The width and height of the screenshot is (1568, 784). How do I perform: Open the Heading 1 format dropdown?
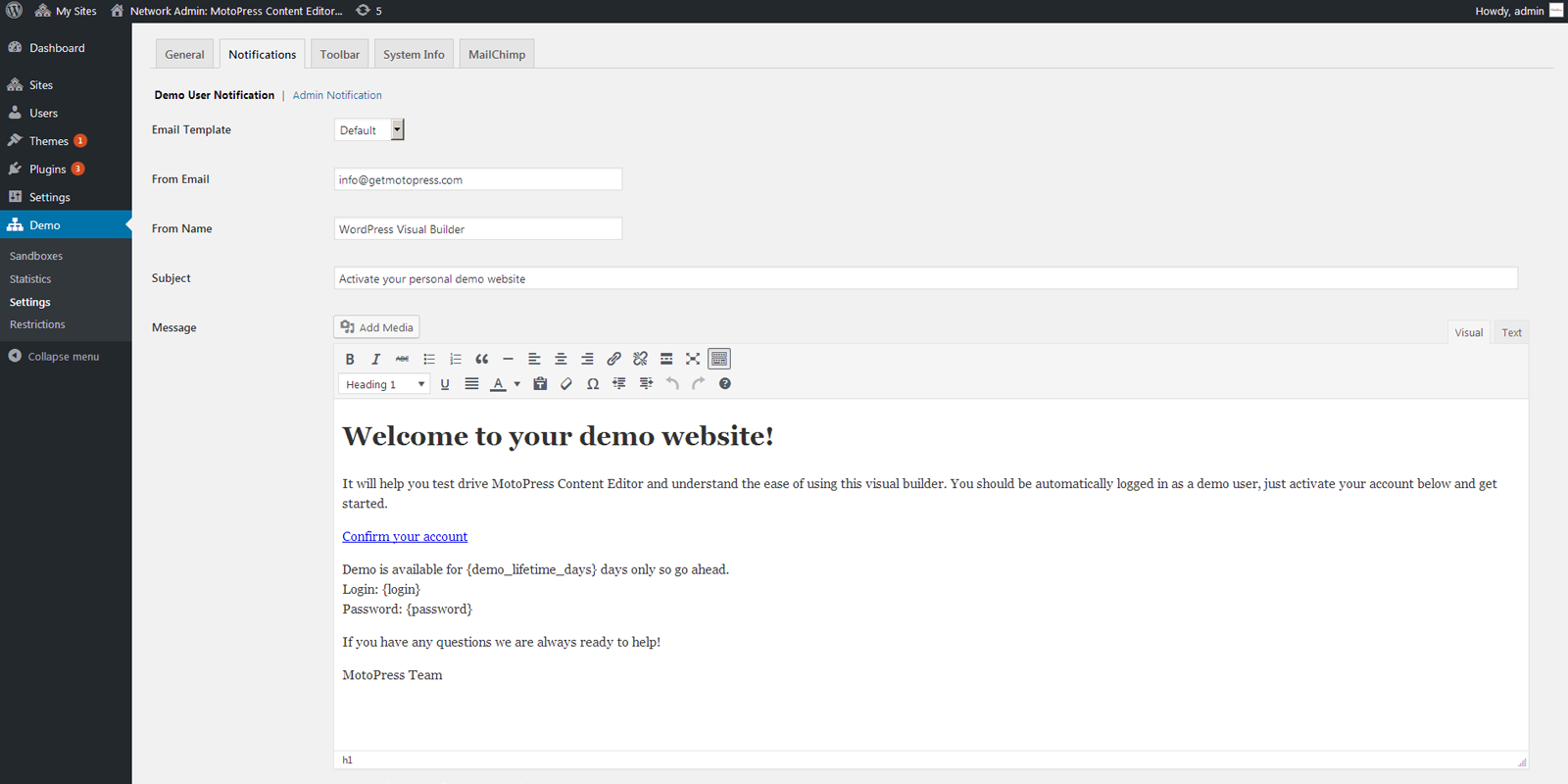385,384
